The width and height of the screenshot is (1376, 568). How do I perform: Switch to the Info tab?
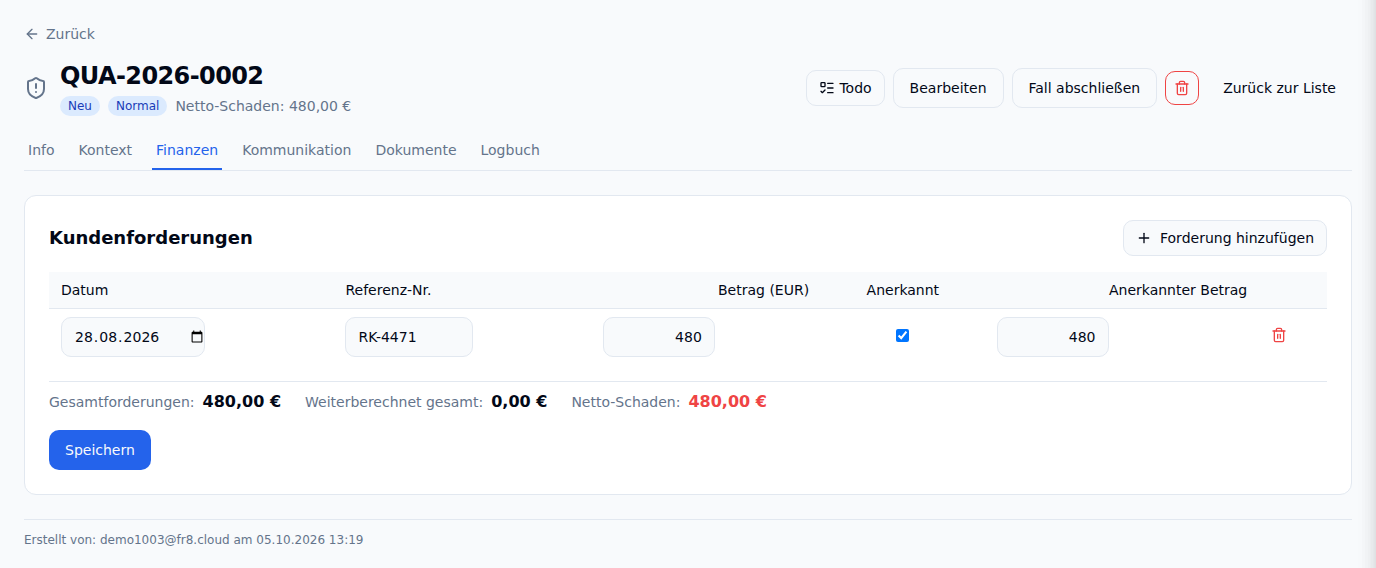[41, 150]
